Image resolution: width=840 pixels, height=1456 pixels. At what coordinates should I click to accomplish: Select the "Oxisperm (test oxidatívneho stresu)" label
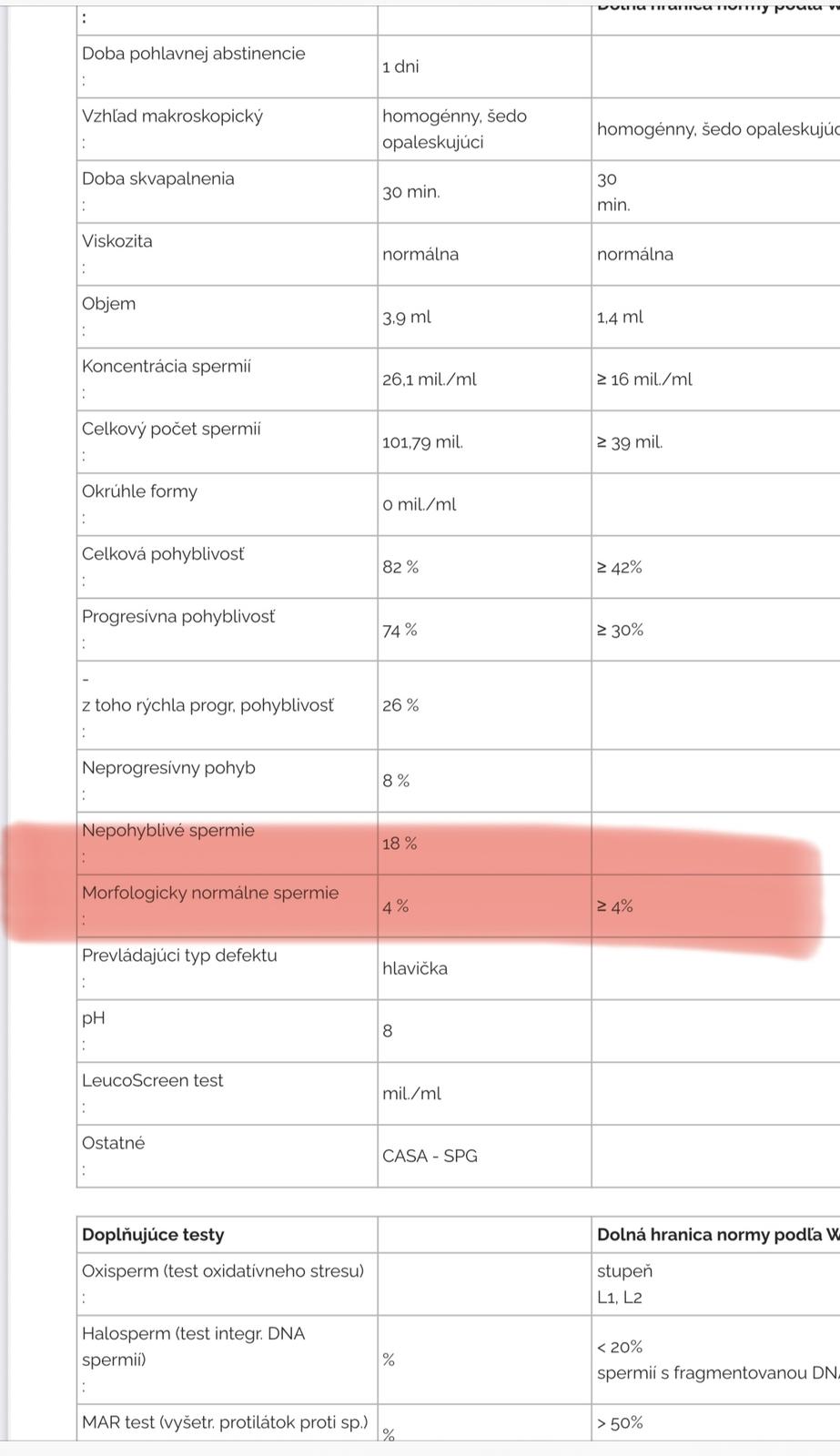223,1271
